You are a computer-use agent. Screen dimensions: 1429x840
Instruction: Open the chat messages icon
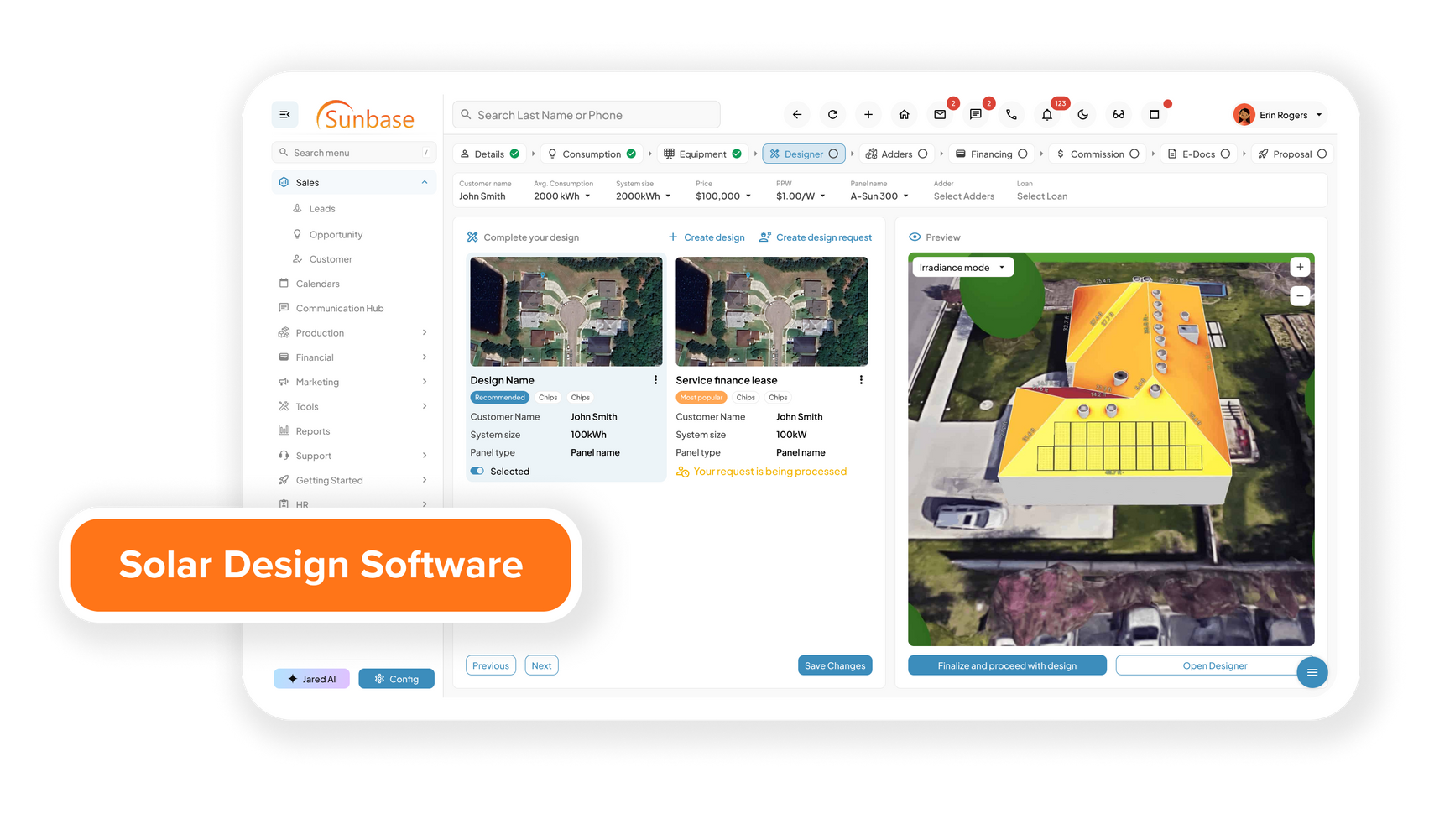[976, 114]
